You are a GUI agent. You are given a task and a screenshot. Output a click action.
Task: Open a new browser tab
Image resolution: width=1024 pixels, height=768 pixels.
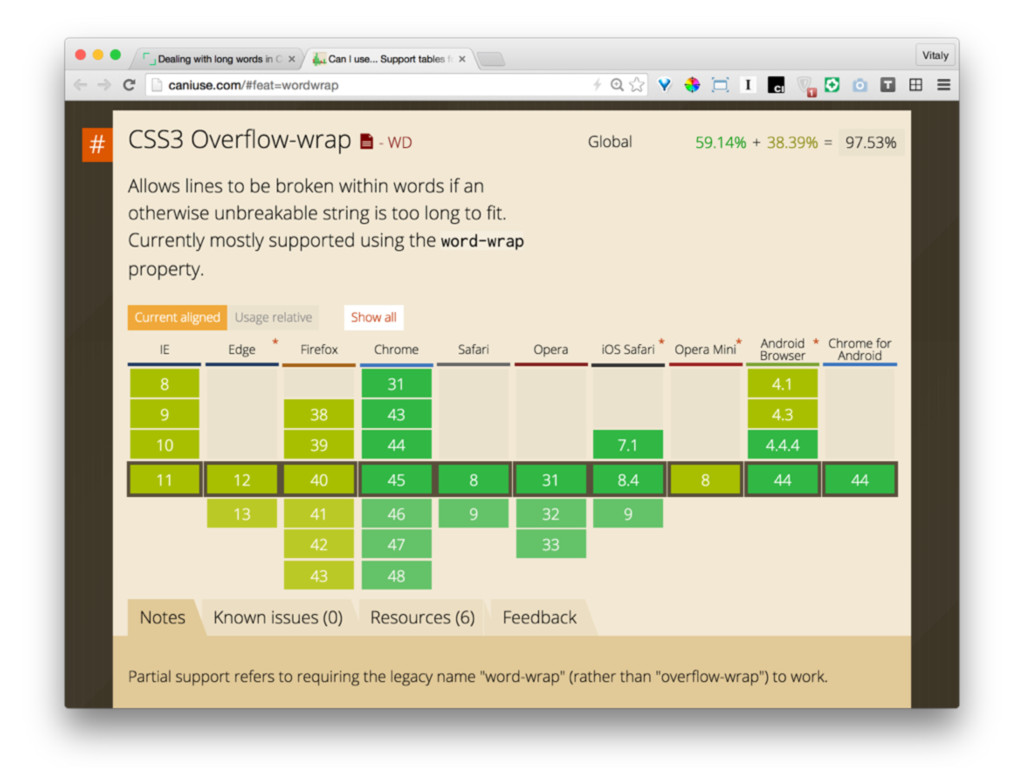point(491,59)
